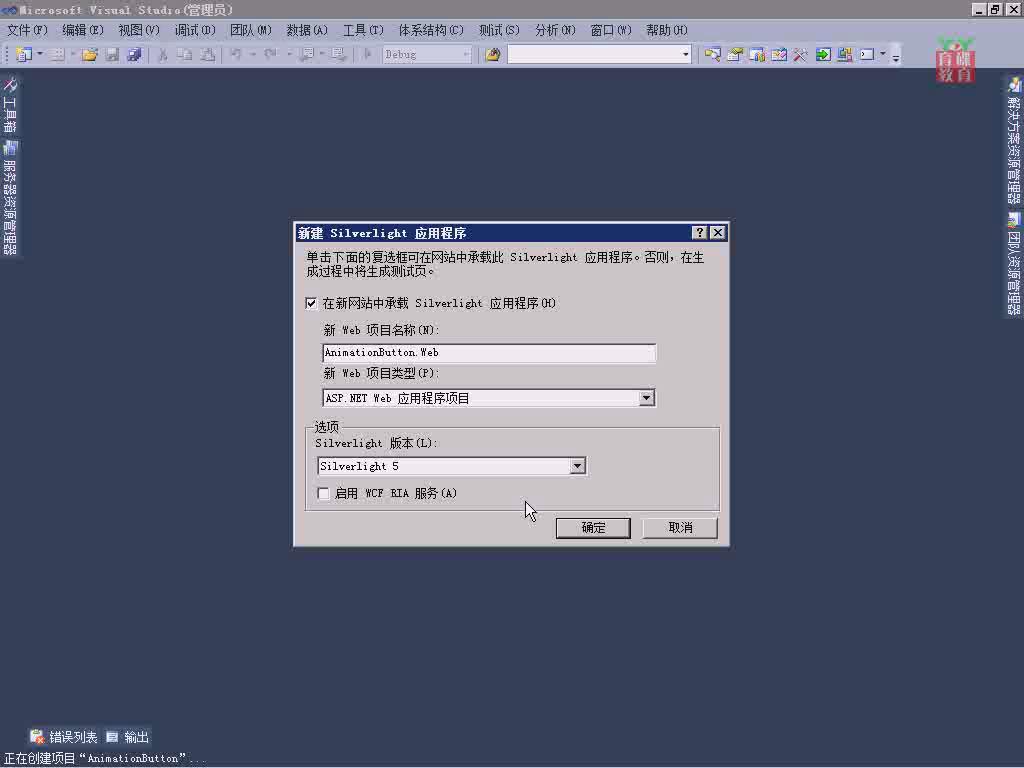Open Solution Explorer from the toolbar icon

pos(712,55)
